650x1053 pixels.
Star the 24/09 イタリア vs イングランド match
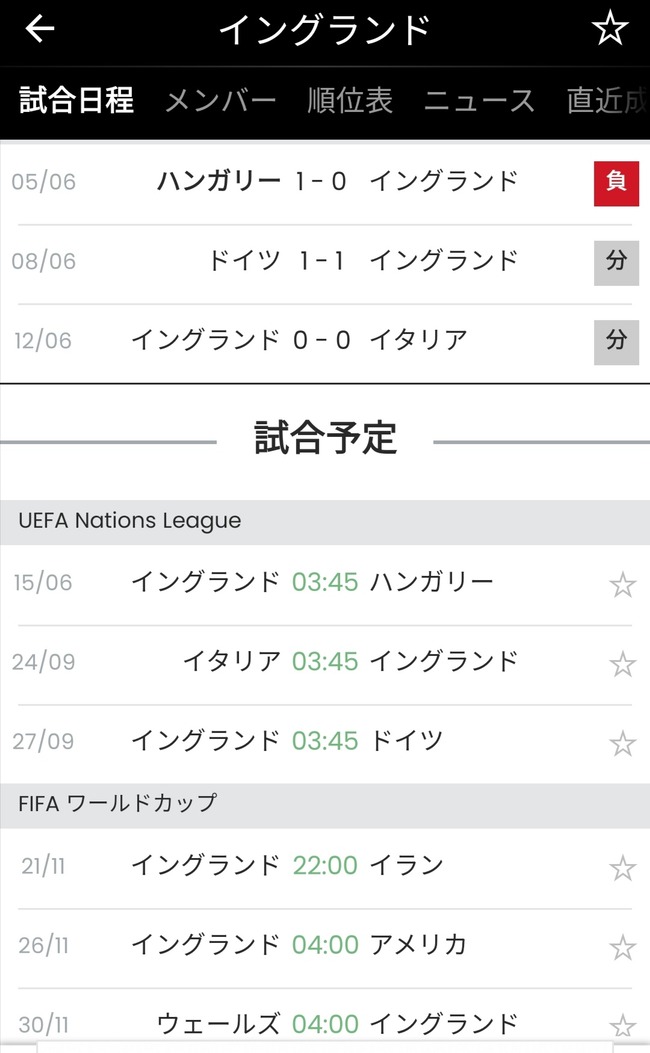[x=622, y=664]
